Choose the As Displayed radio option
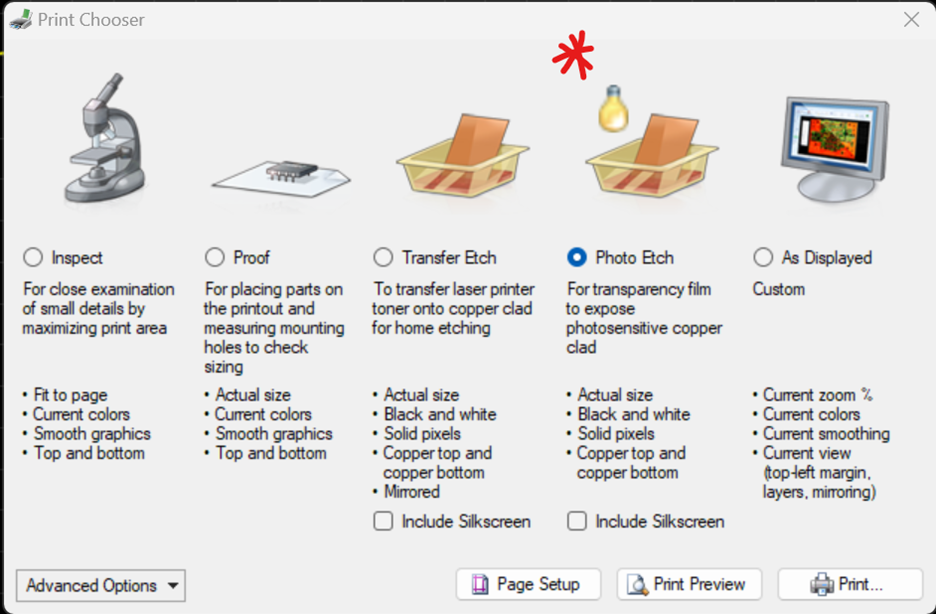The width and height of the screenshot is (936, 614). click(763, 258)
